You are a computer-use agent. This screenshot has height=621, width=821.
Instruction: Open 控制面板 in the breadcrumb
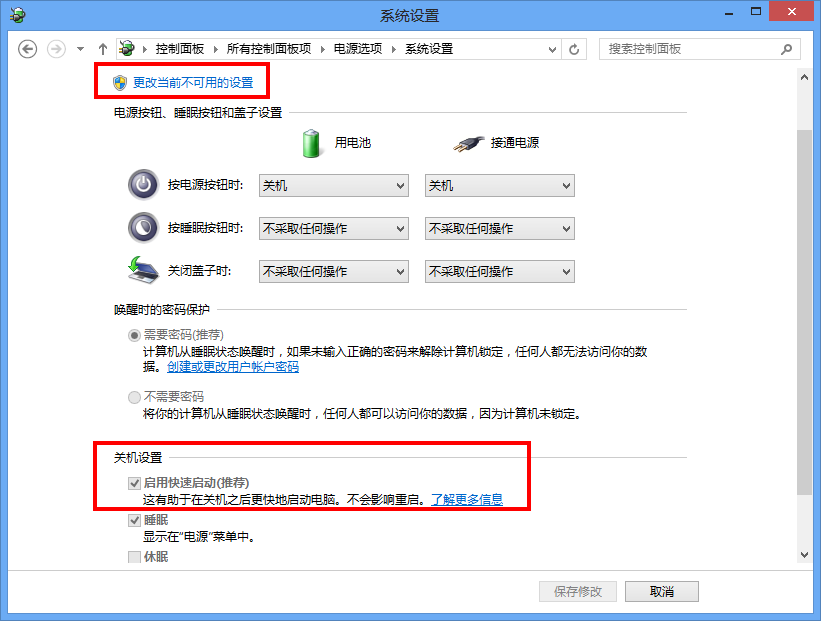(180, 49)
